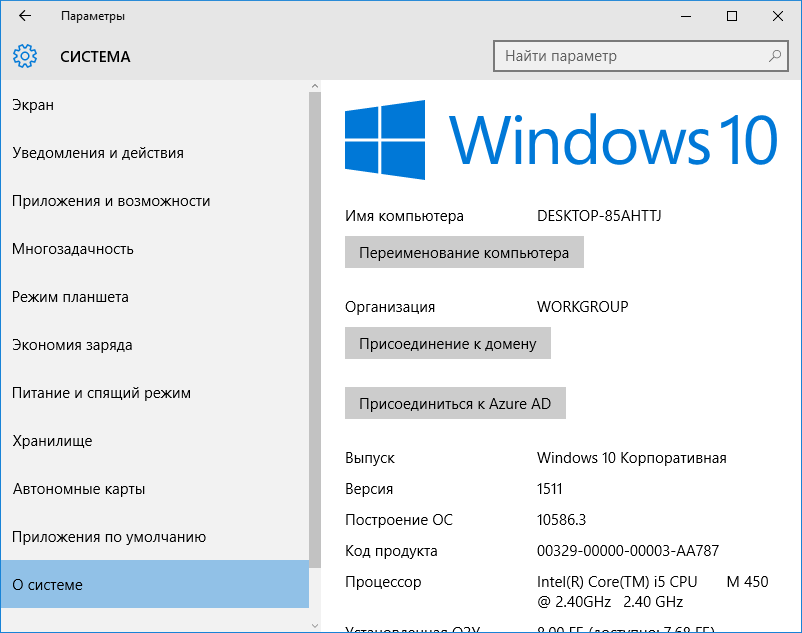The height and width of the screenshot is (633, 802).
Task: Click Присоединиться к Azure AD button
Action: pos(455,403)
